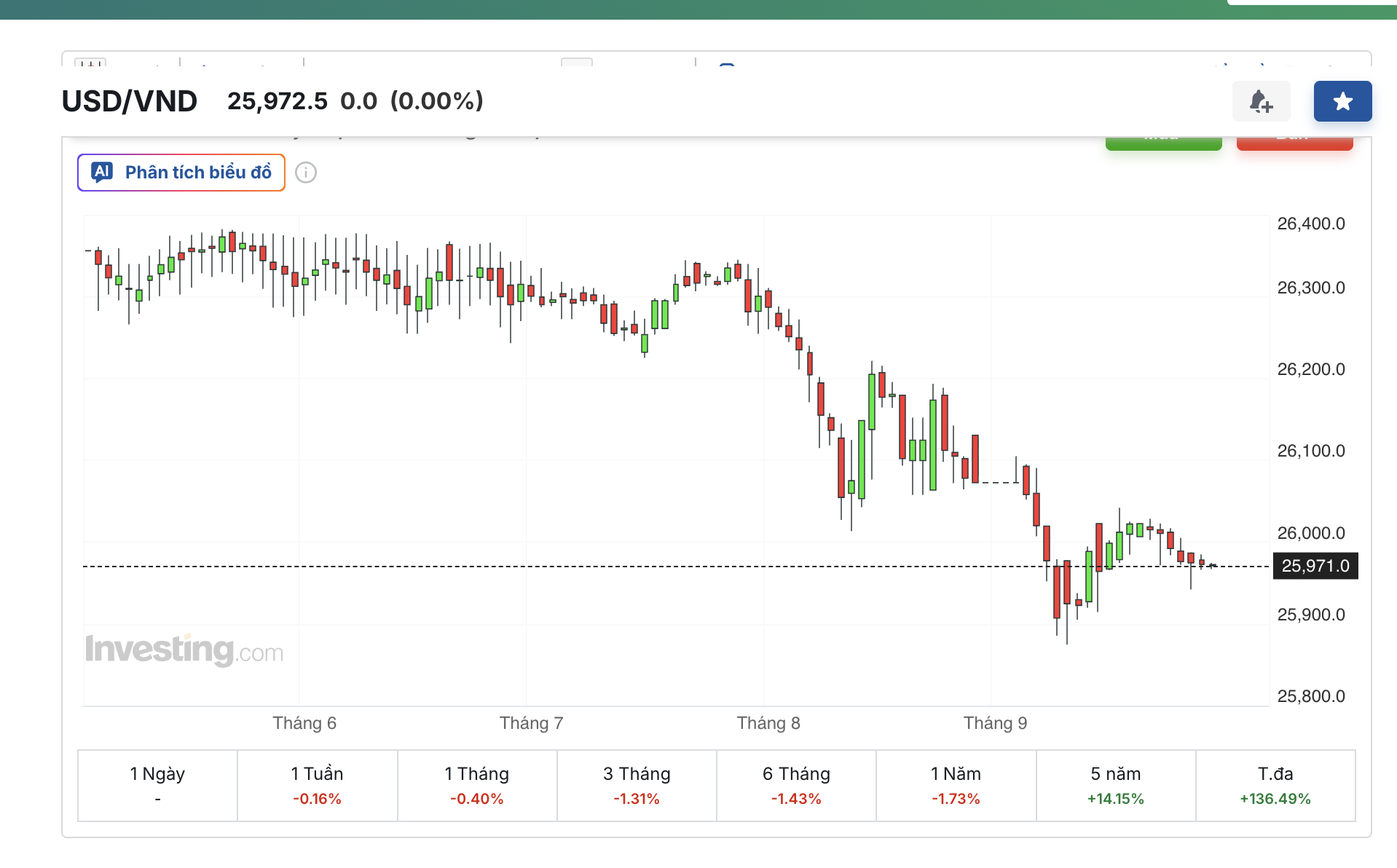Switch chart to 1 Tháng range
Screen dimensions: 1397x868
(476, 786)
